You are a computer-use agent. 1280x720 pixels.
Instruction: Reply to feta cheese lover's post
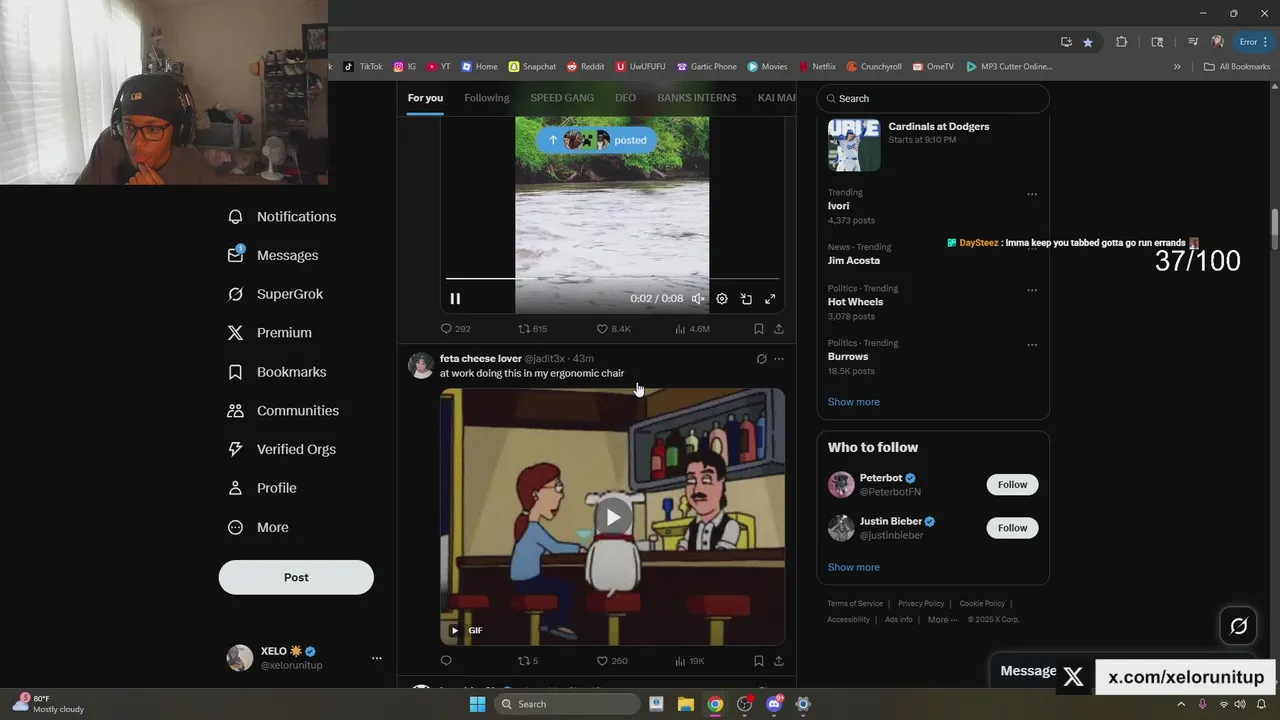pyautogui.click(x=446, y=660)
